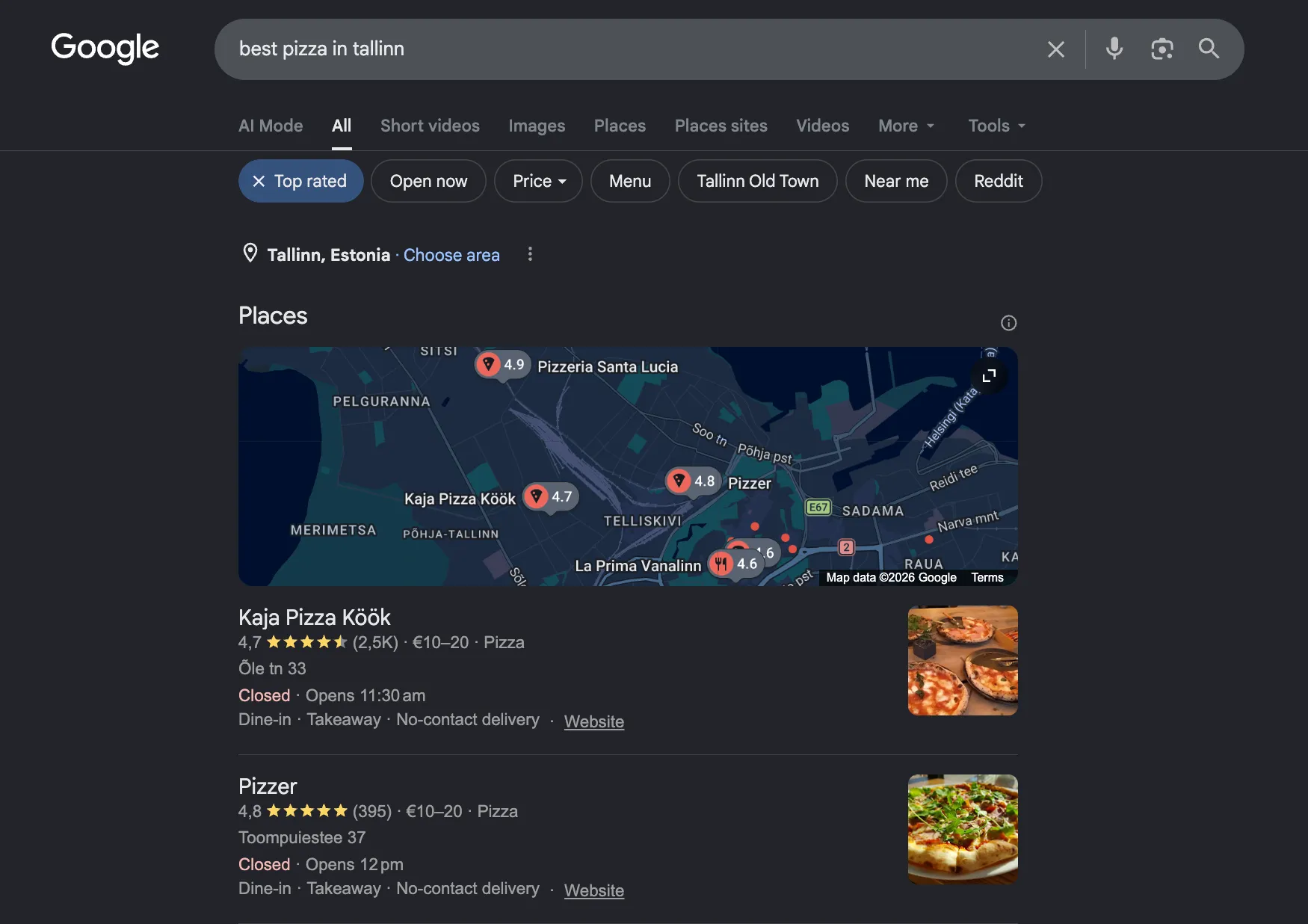
Task: Toggle the Open now filter
Action: pyautogui.click(x=428, y=181)
